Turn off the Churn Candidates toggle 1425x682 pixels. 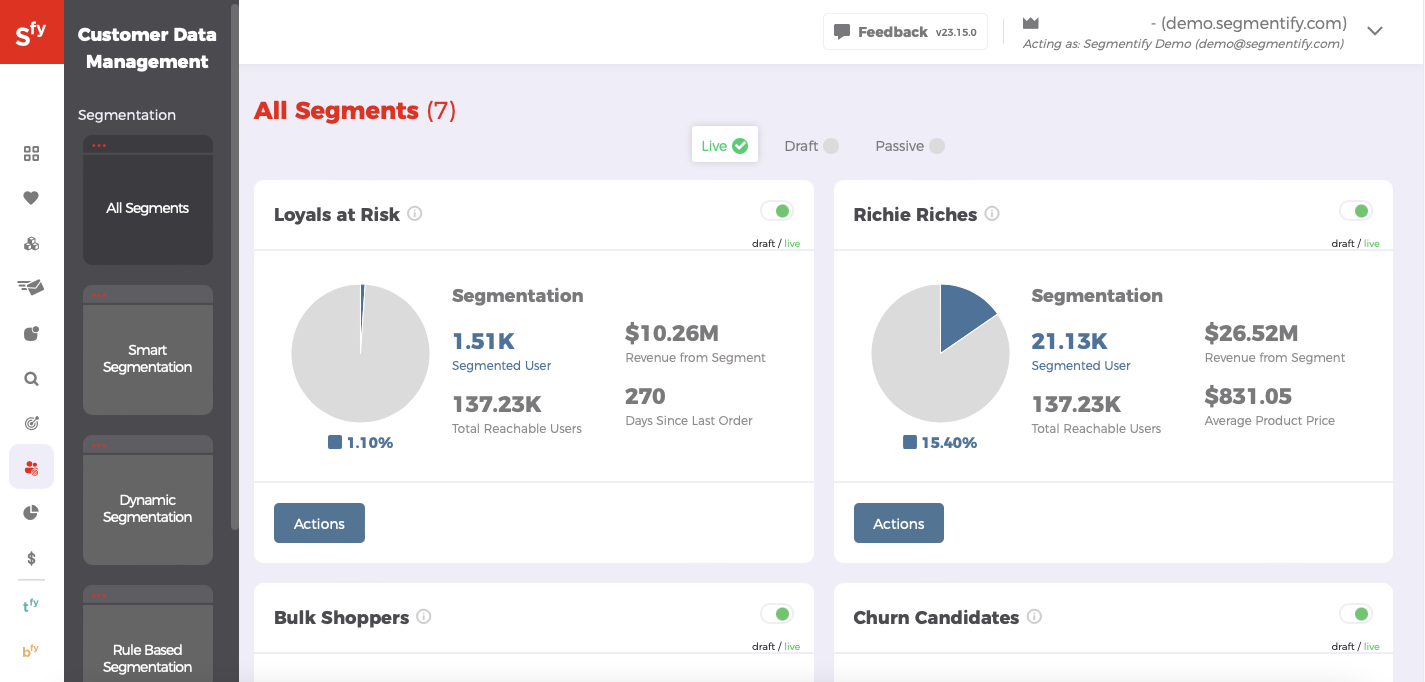pyautogui.click(x=1357, y=613)
